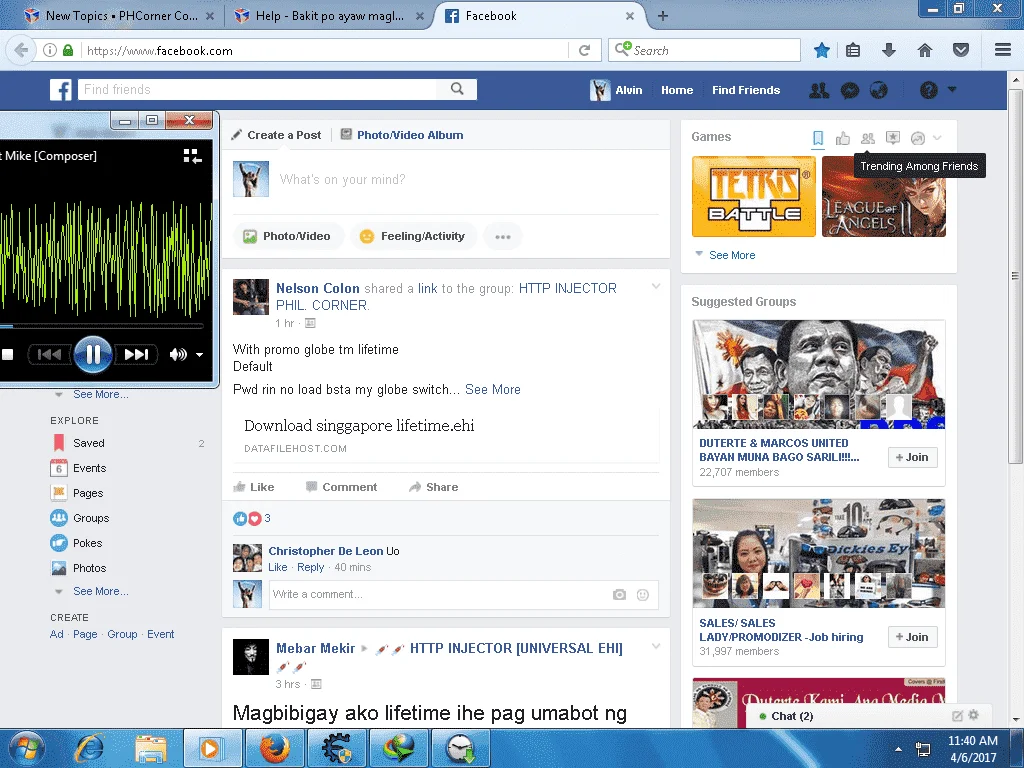Bookmark page with Firefox star icon

point(822,50)
